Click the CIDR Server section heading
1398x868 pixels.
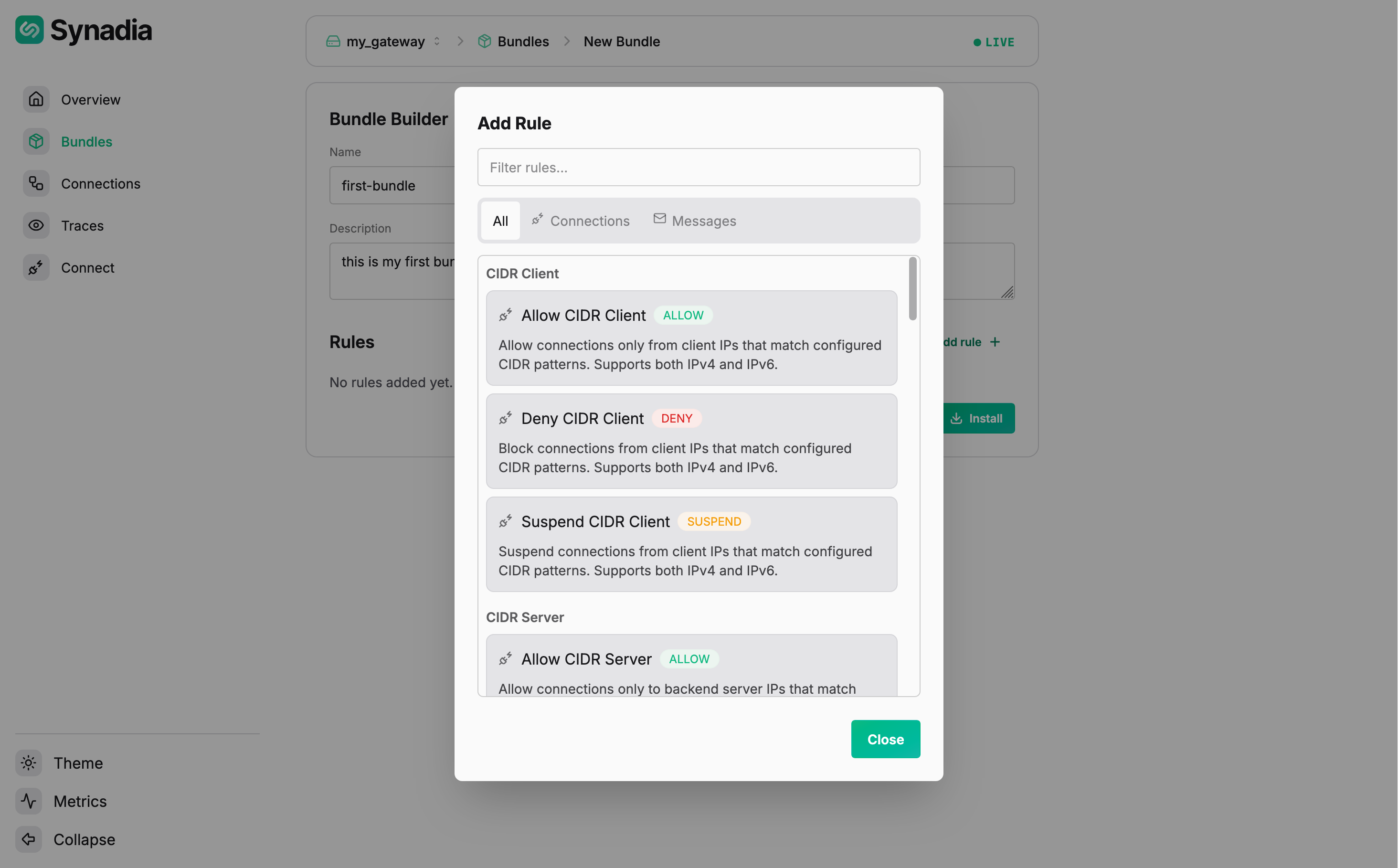525,617
